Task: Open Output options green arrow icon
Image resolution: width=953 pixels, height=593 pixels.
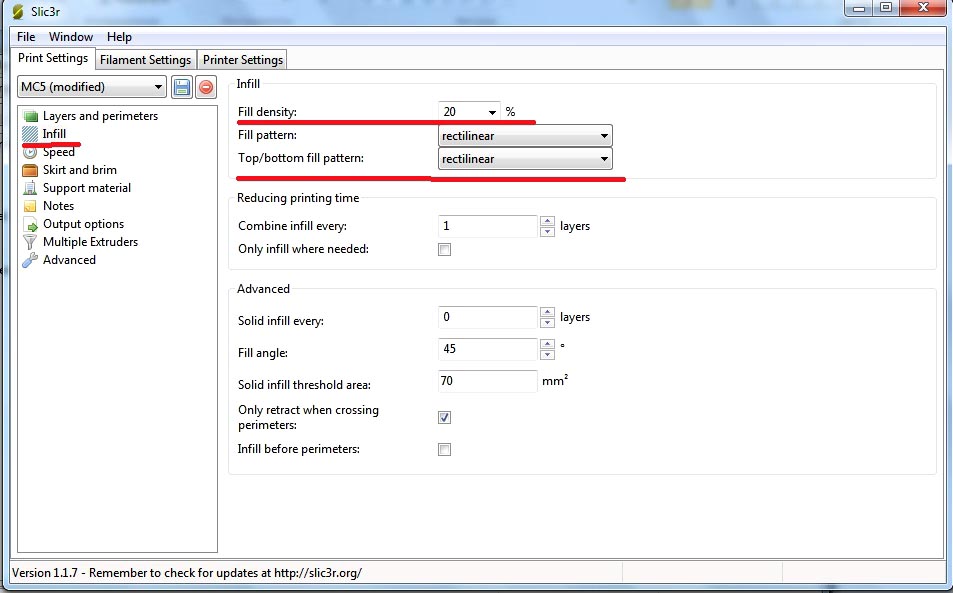Action: point(30,224)
